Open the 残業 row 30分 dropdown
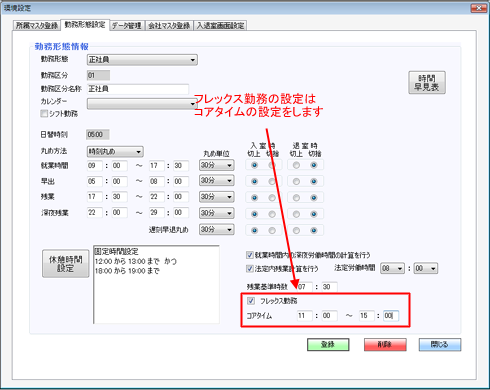 tap(217, 197)
